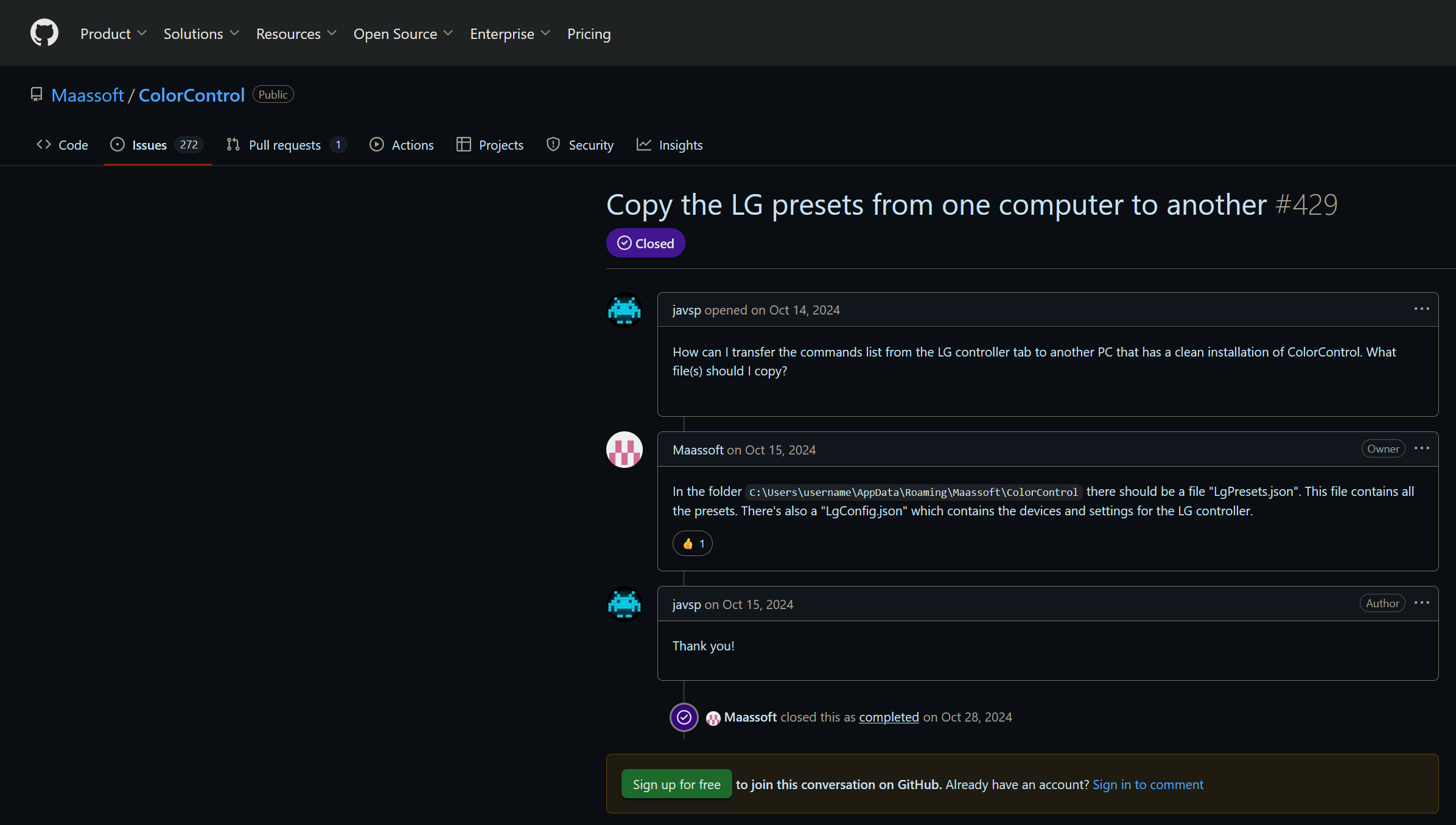
Task: Open options menu on javsp's opening post
Action: pyautogui.click(x=1421, y=309)
